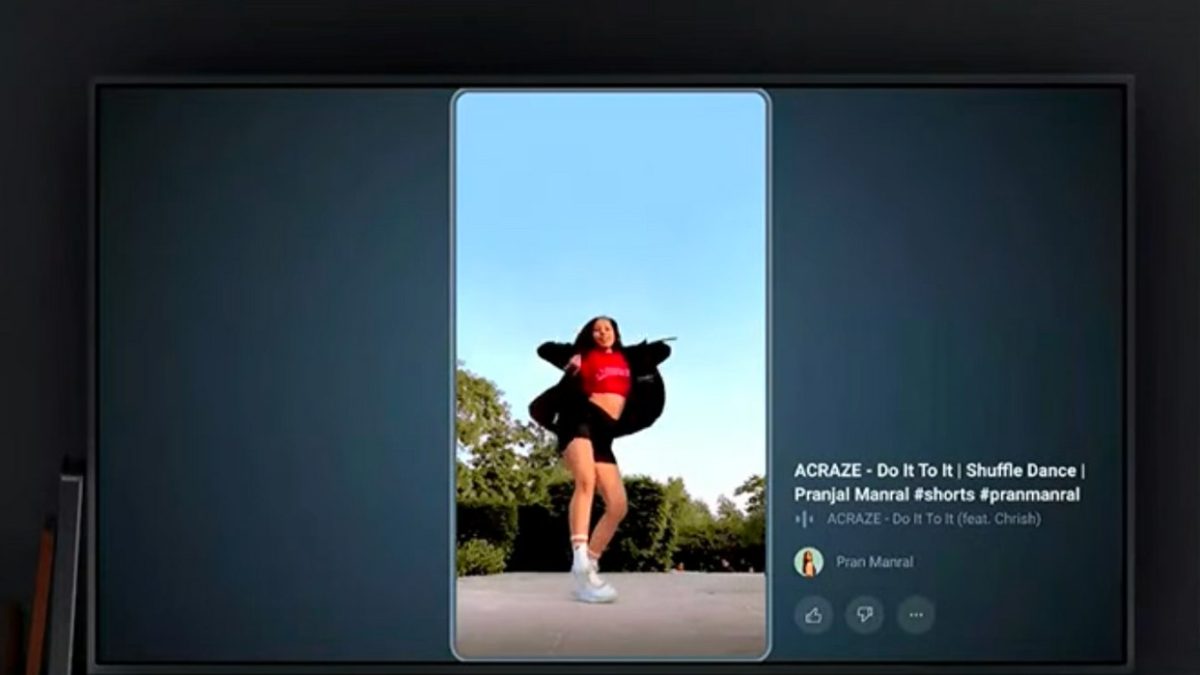Open the Pran Manral channel name

coord(874,562)
